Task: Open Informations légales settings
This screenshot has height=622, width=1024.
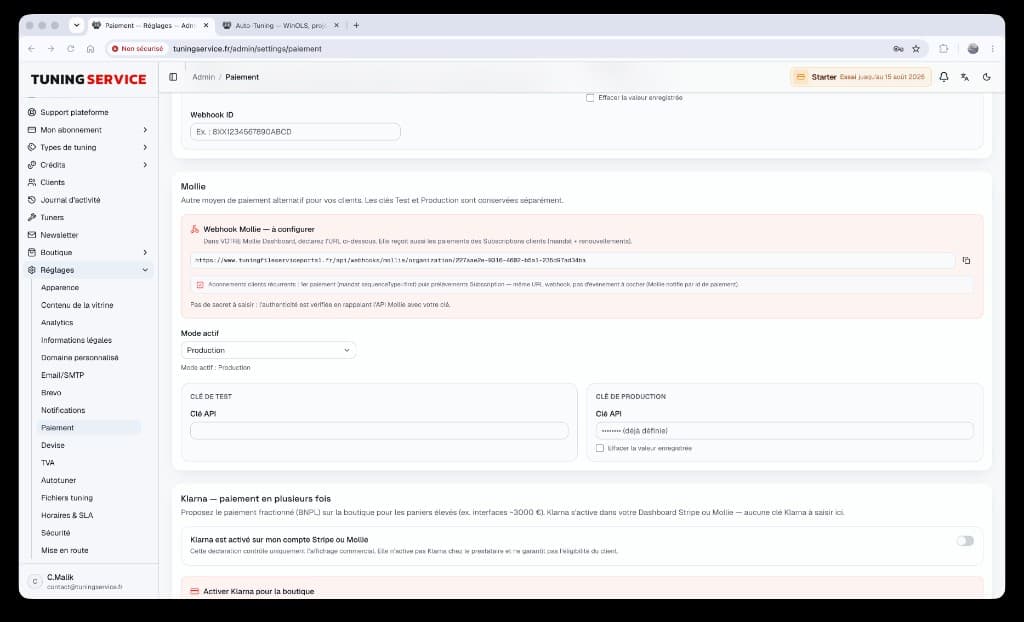Action: coord(76,340)
